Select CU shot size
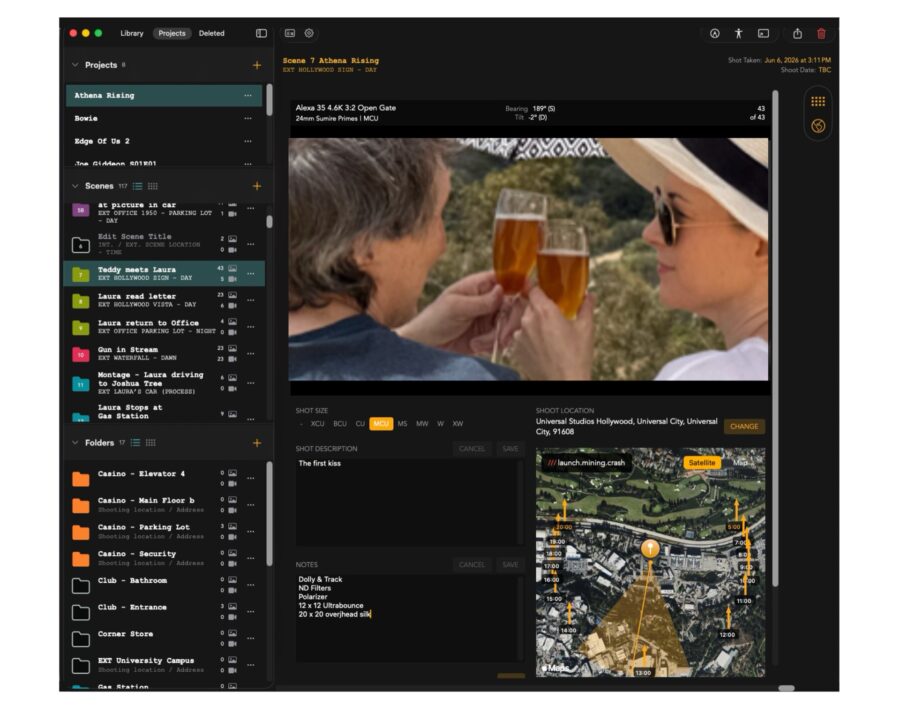 [360, 424]
